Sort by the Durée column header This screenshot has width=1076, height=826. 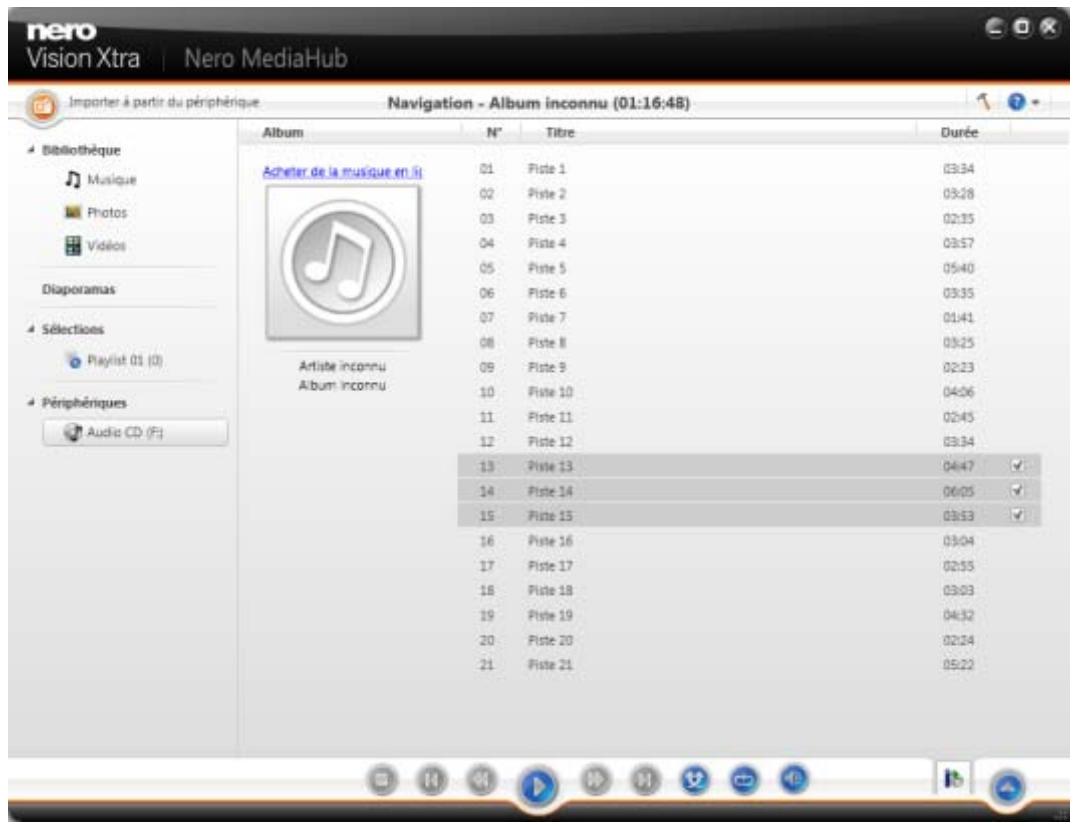tap(959, 132)
